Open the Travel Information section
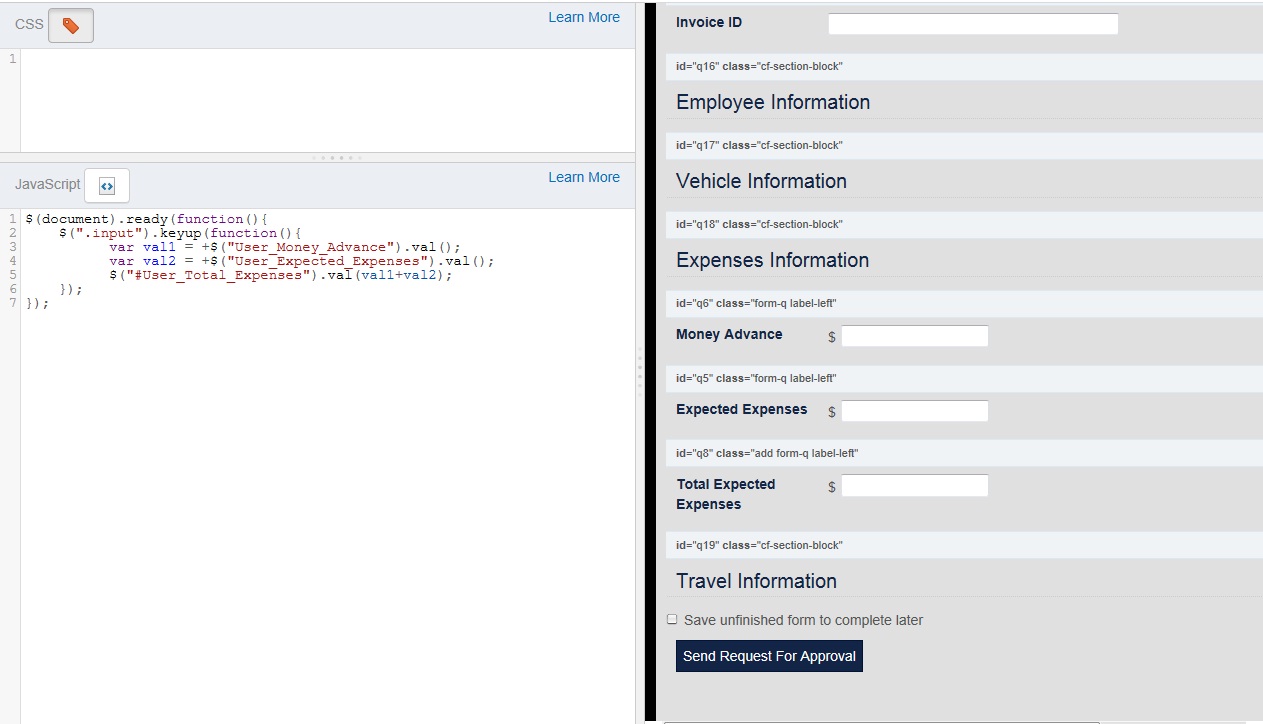The width and height of the screenshot is (1263, 724). click(756, 581)
